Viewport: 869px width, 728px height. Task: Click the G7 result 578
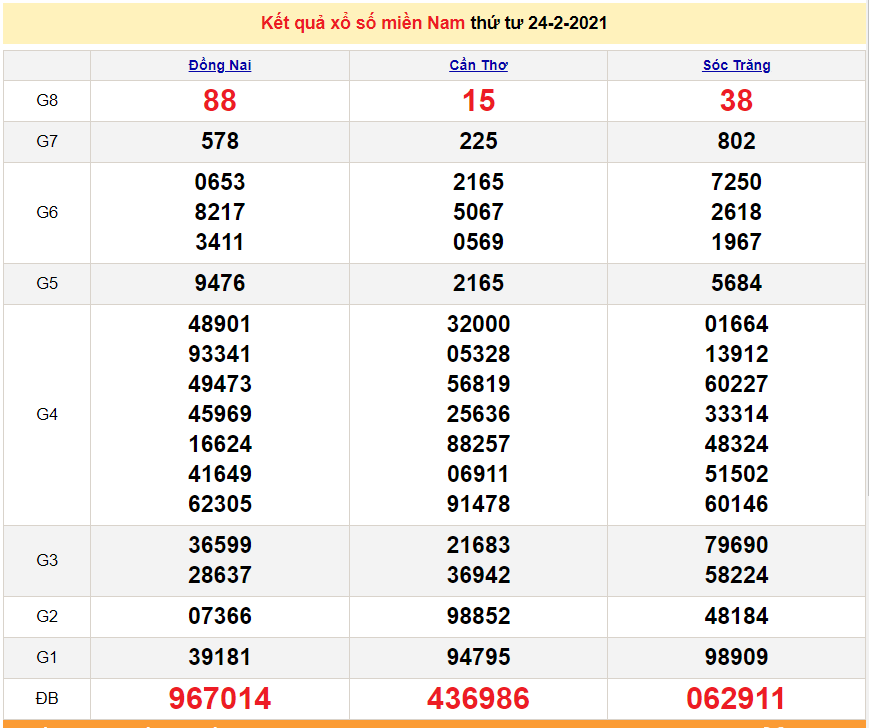tap(219, 141)
